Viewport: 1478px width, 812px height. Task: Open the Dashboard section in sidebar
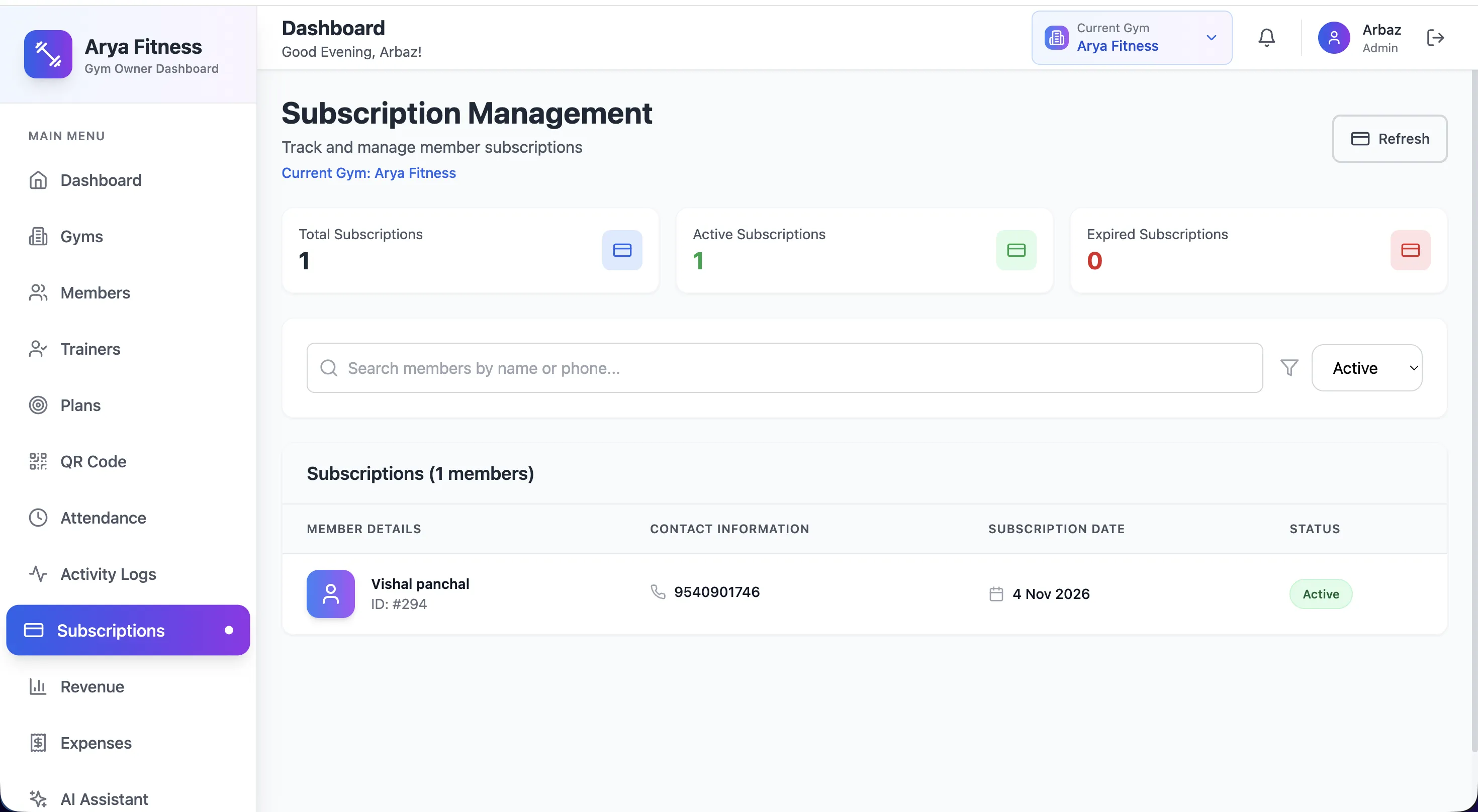101,179
